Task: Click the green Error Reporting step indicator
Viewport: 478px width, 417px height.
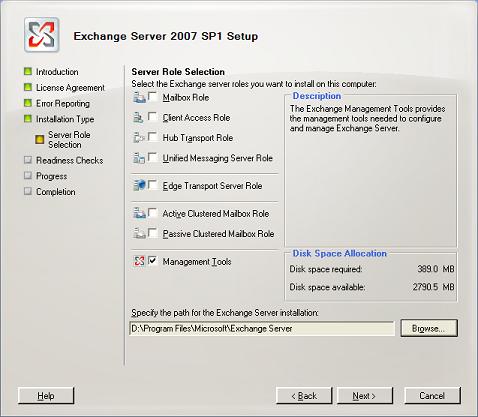Action: pos(28,103)
